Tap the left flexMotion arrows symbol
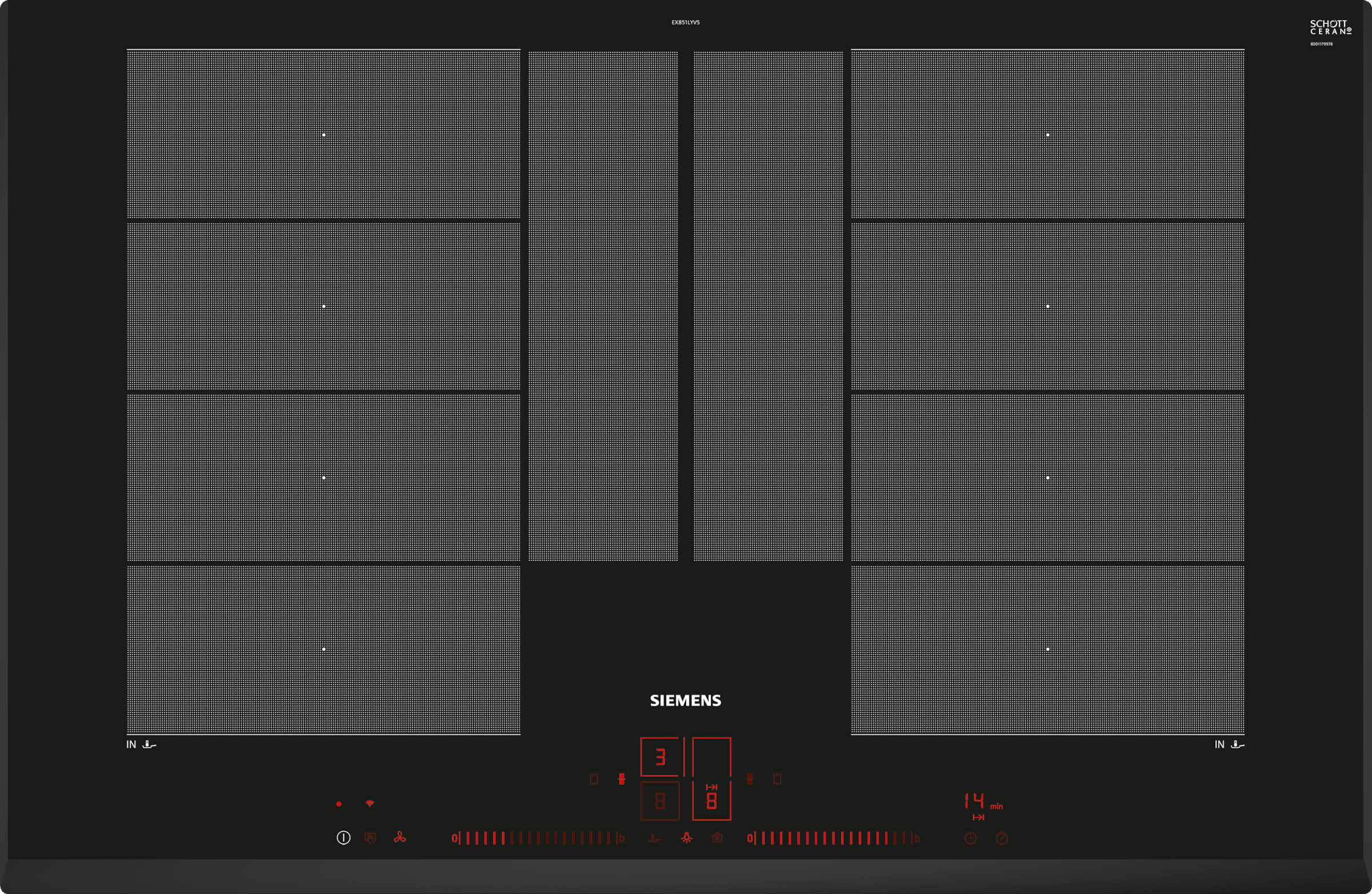This screenshot has width=1372, height=894. pos(594,779)
